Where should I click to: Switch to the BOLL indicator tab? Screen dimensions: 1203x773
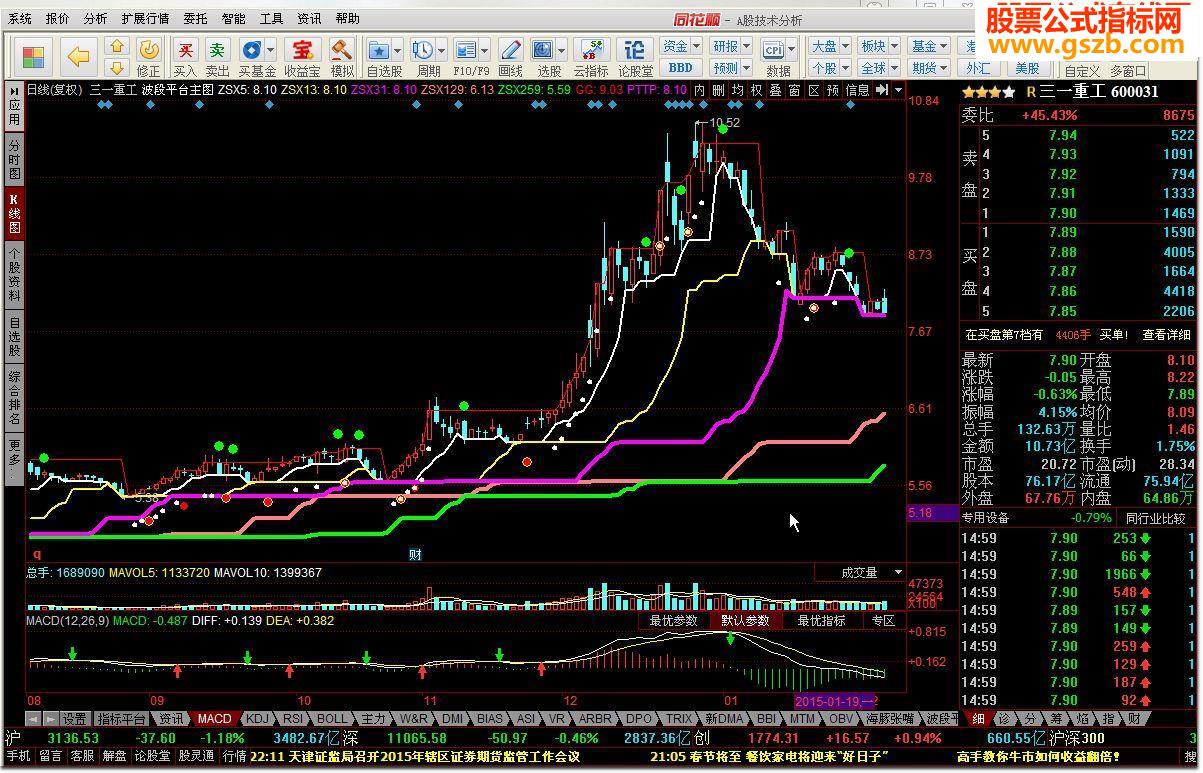pyautogui.click(x=332, y=719)
